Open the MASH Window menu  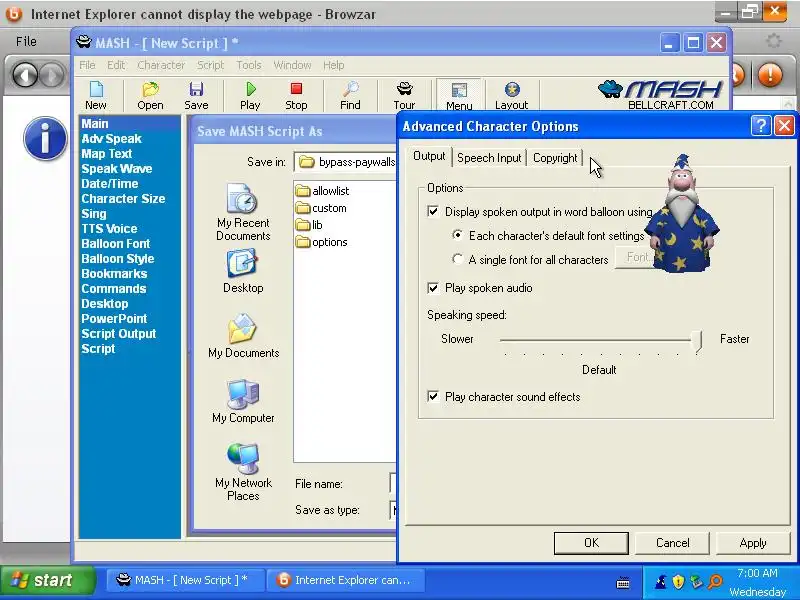(292, 65)
